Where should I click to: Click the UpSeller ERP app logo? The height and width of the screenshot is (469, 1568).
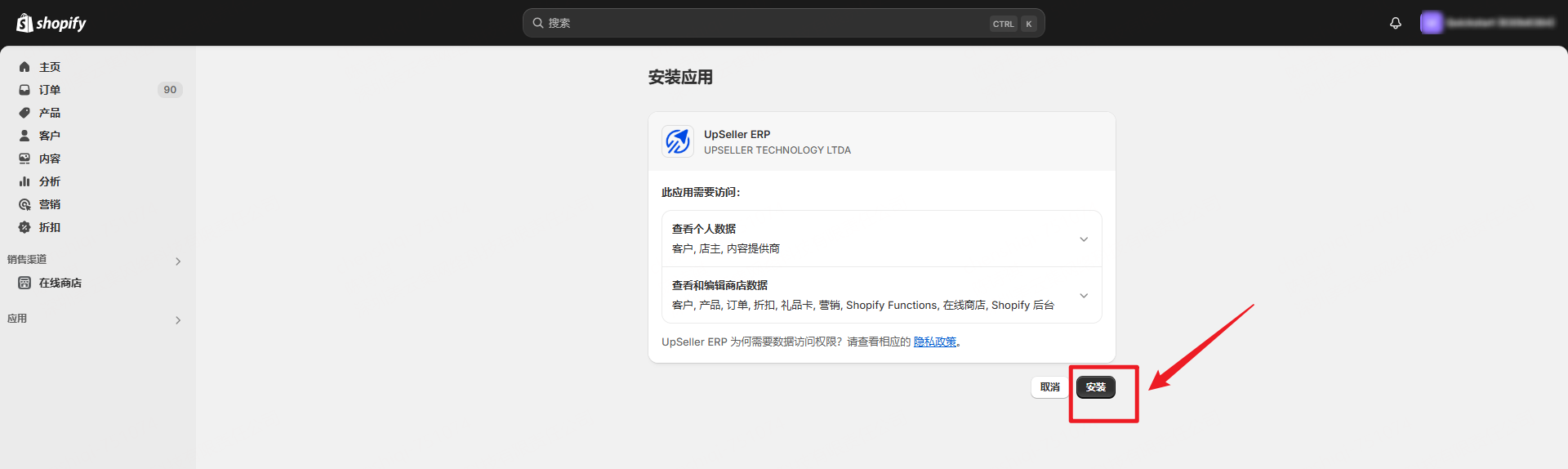point(678,141)
